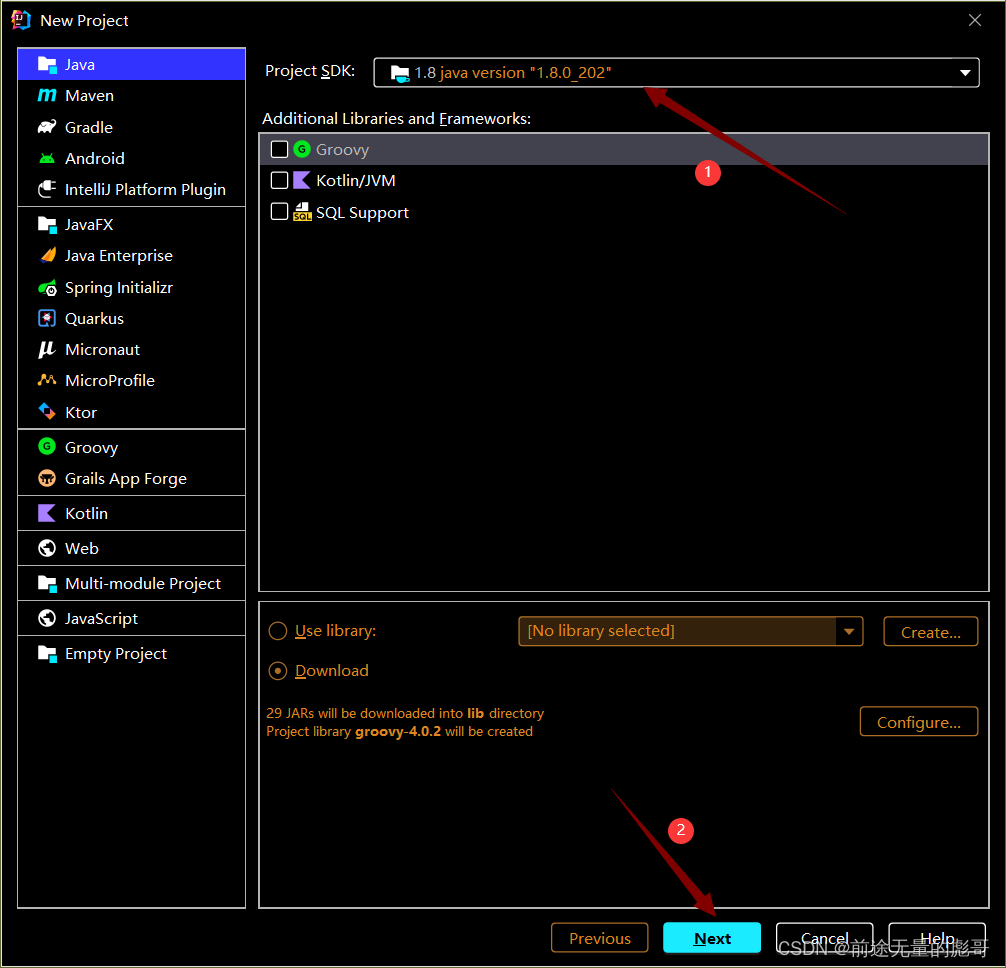Select the Multi-module Project icon
The height and width of the screenshot is (968, 1006).
tap(47, 583)
